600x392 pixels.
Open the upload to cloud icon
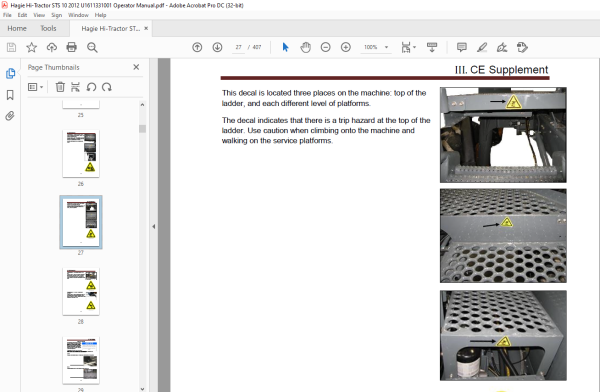[52, 47]
